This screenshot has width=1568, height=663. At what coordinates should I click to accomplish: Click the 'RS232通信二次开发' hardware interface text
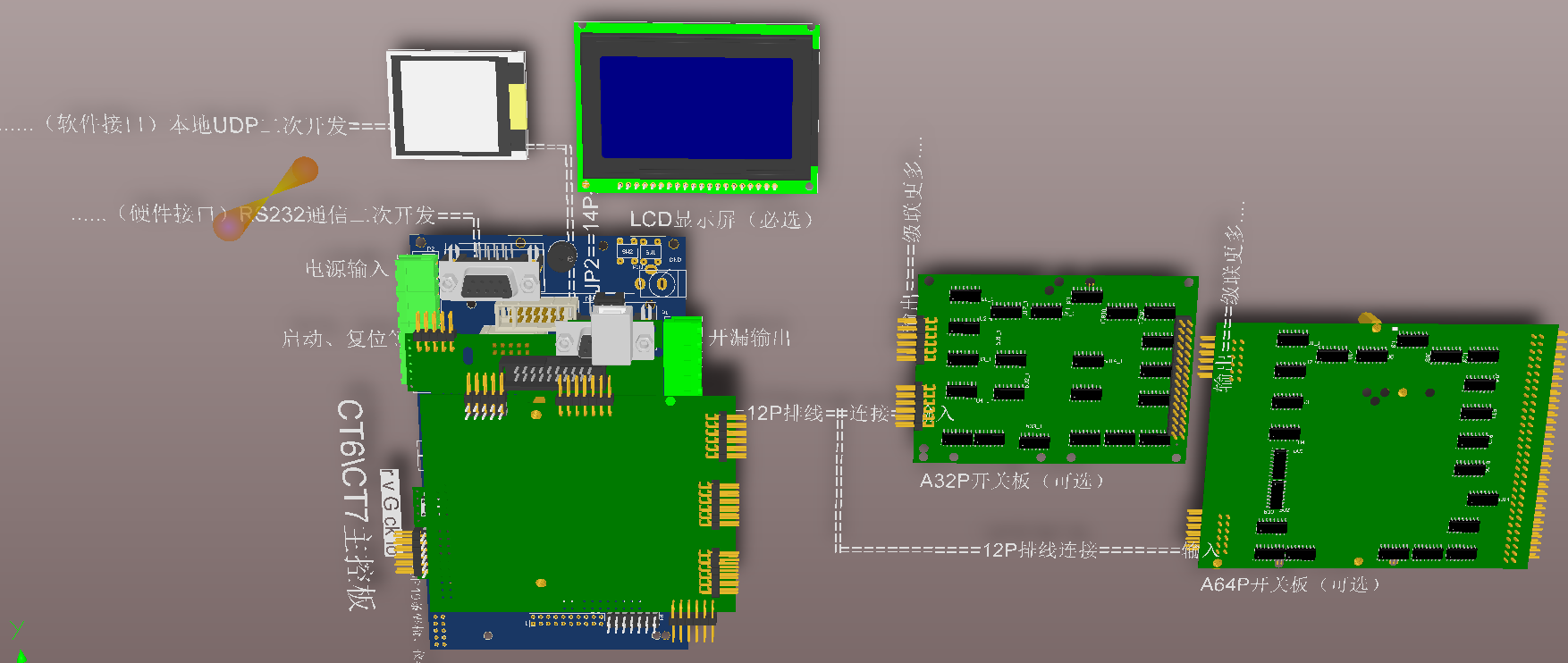(x=337, y=214)
